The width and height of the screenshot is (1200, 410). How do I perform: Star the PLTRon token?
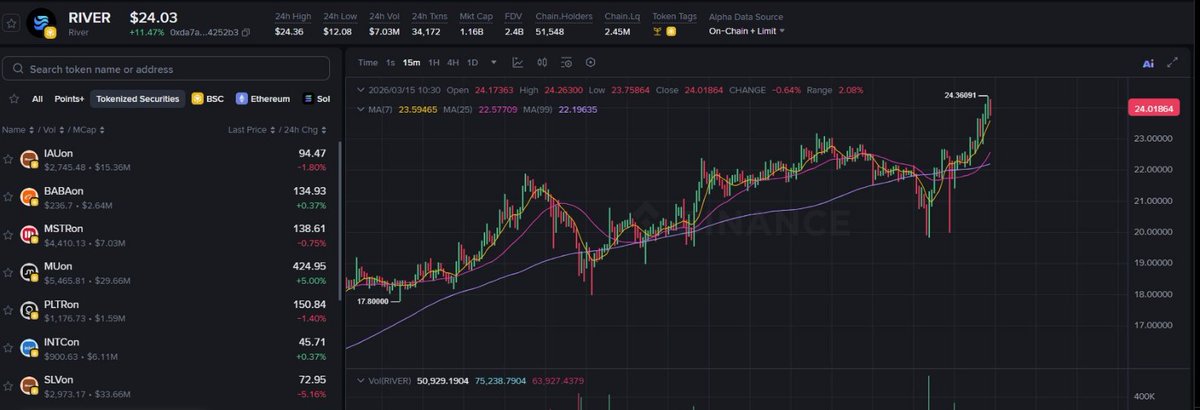[x=8, y=311]
